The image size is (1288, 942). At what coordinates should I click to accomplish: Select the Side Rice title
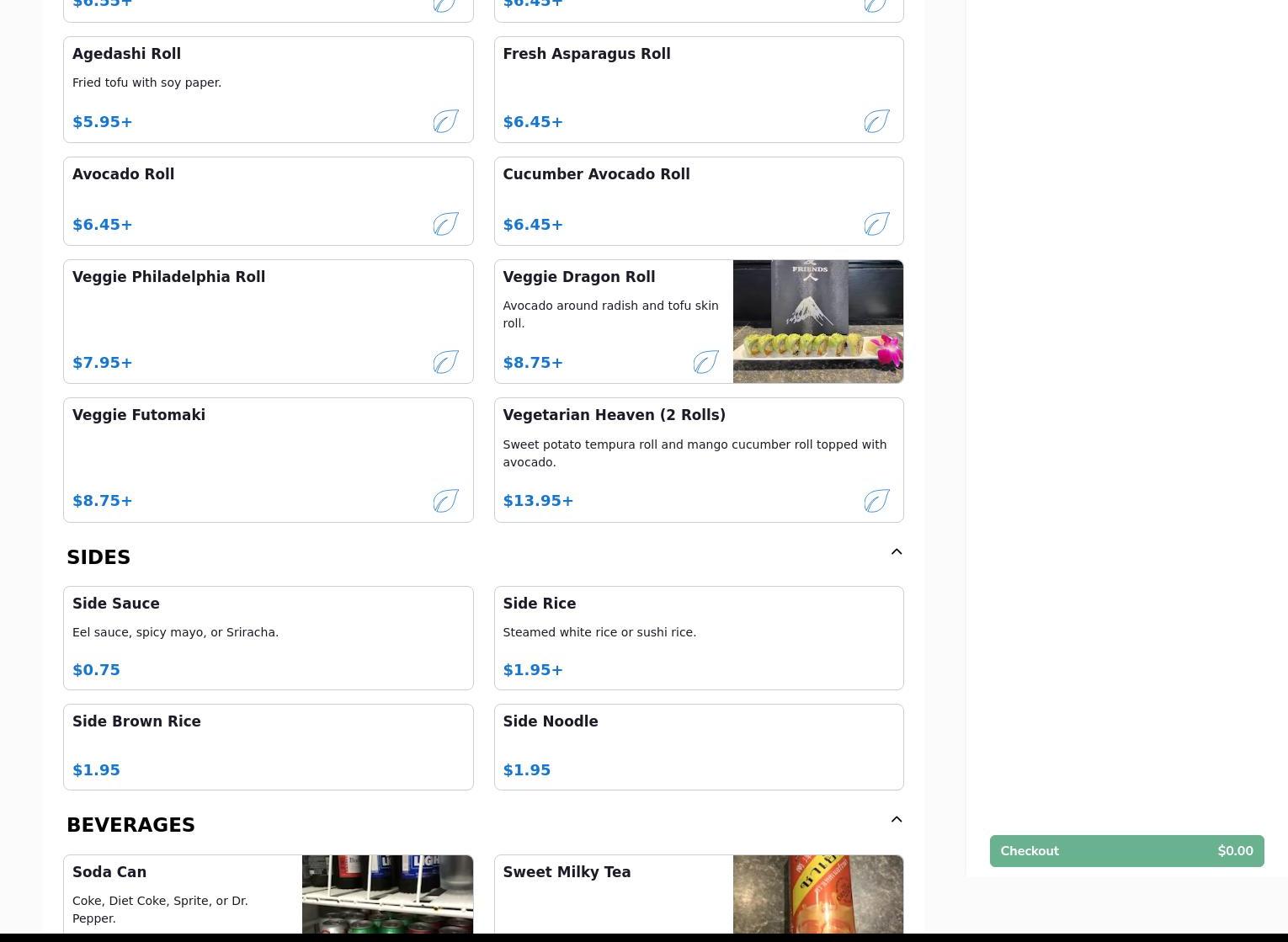click(x=540, y=604)
